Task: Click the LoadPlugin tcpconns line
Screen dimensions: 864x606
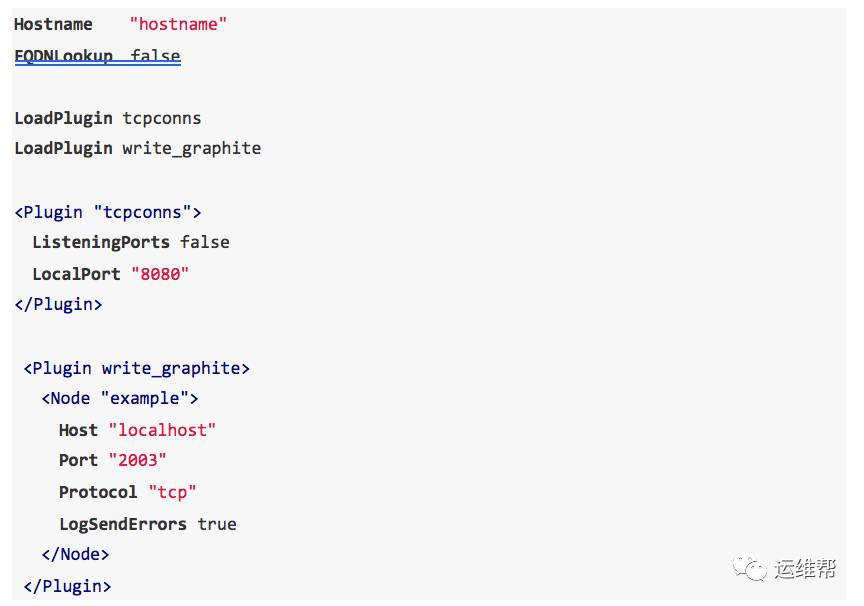Action: coord(108,118)
